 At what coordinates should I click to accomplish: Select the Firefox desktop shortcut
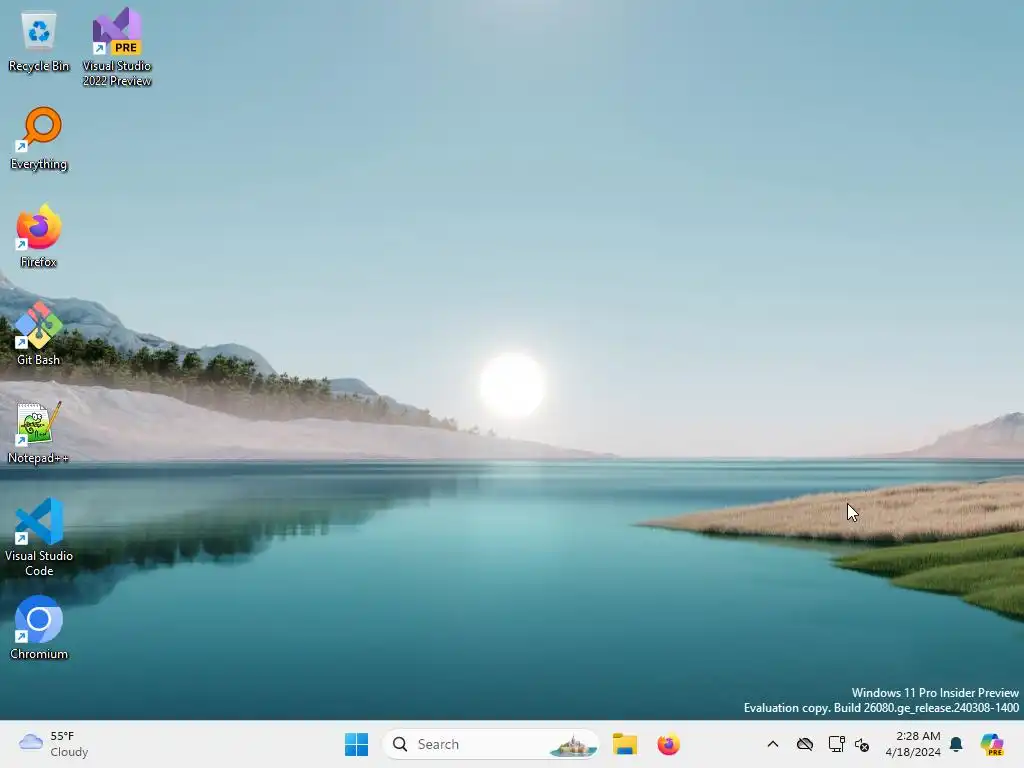[39, 236]
